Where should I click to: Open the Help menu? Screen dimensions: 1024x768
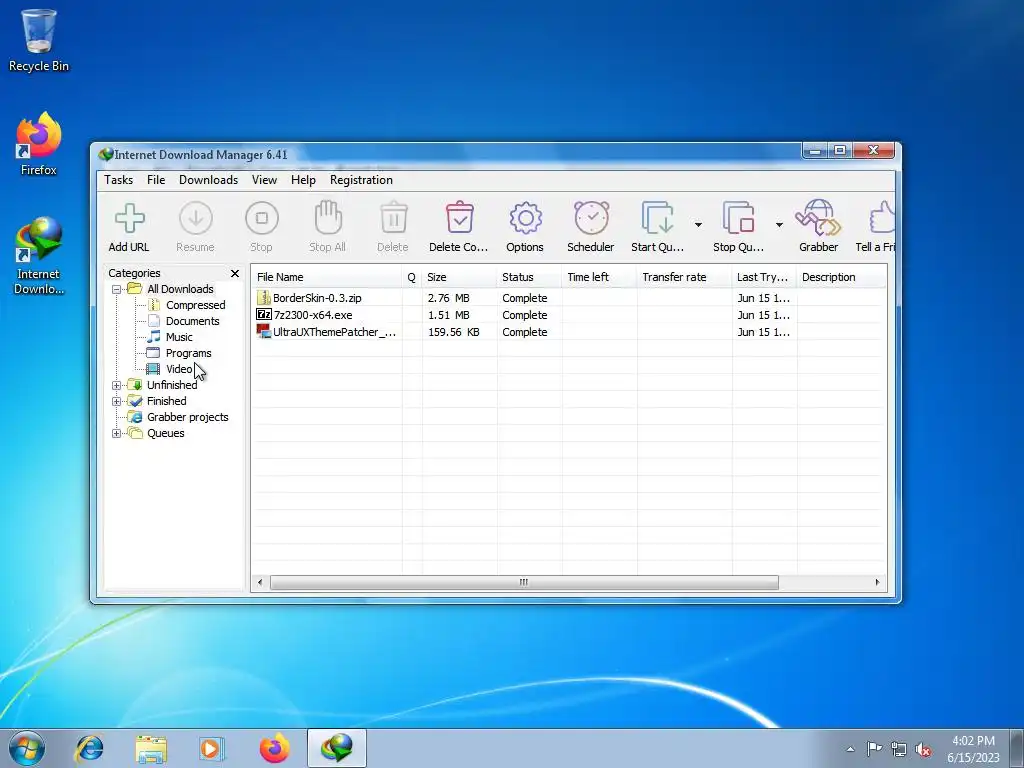click(x=303, y=180)
